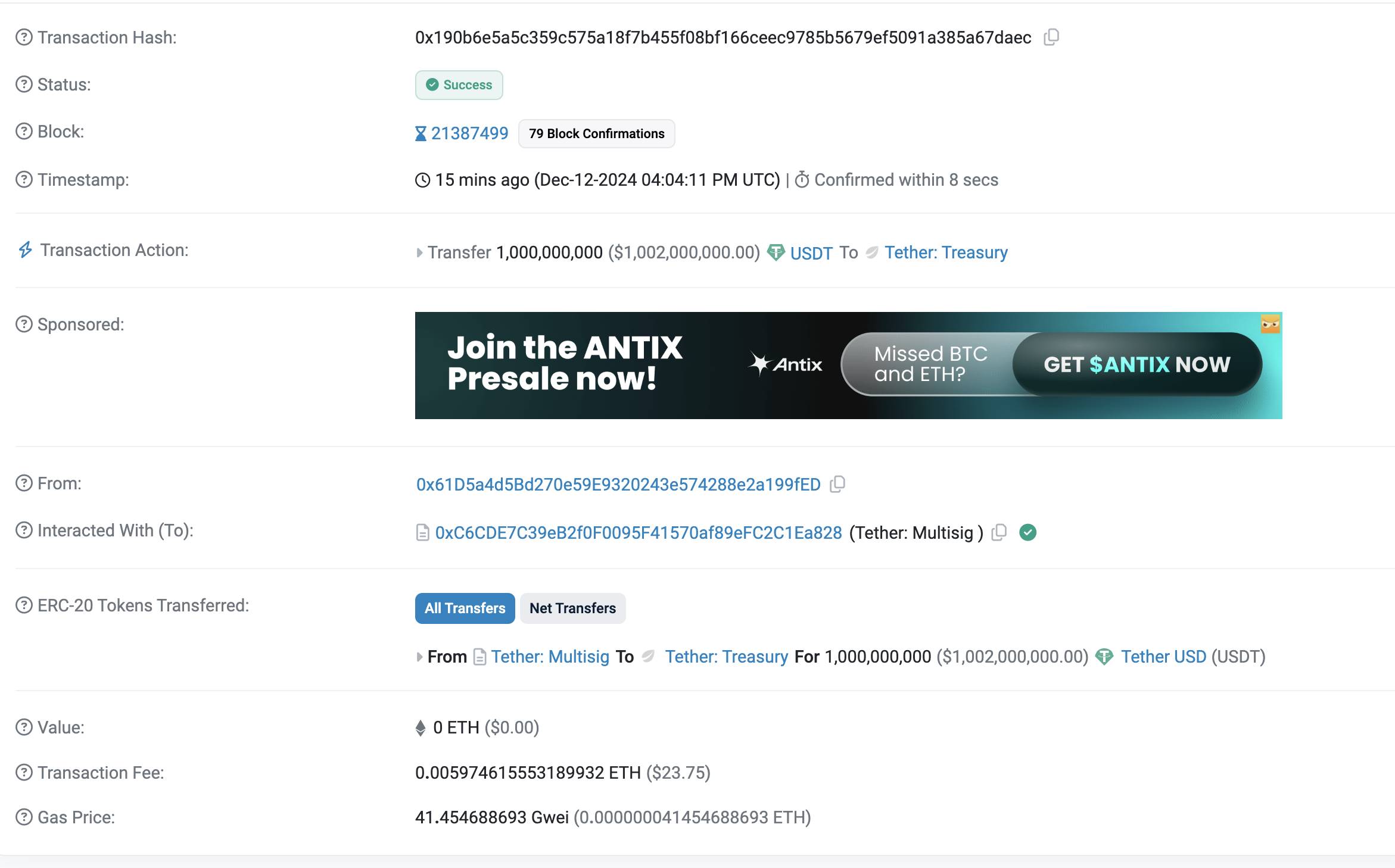Open Tether: Multisig link in transfers row
Screen dimensions: 1395x868
tap(550, 657)
